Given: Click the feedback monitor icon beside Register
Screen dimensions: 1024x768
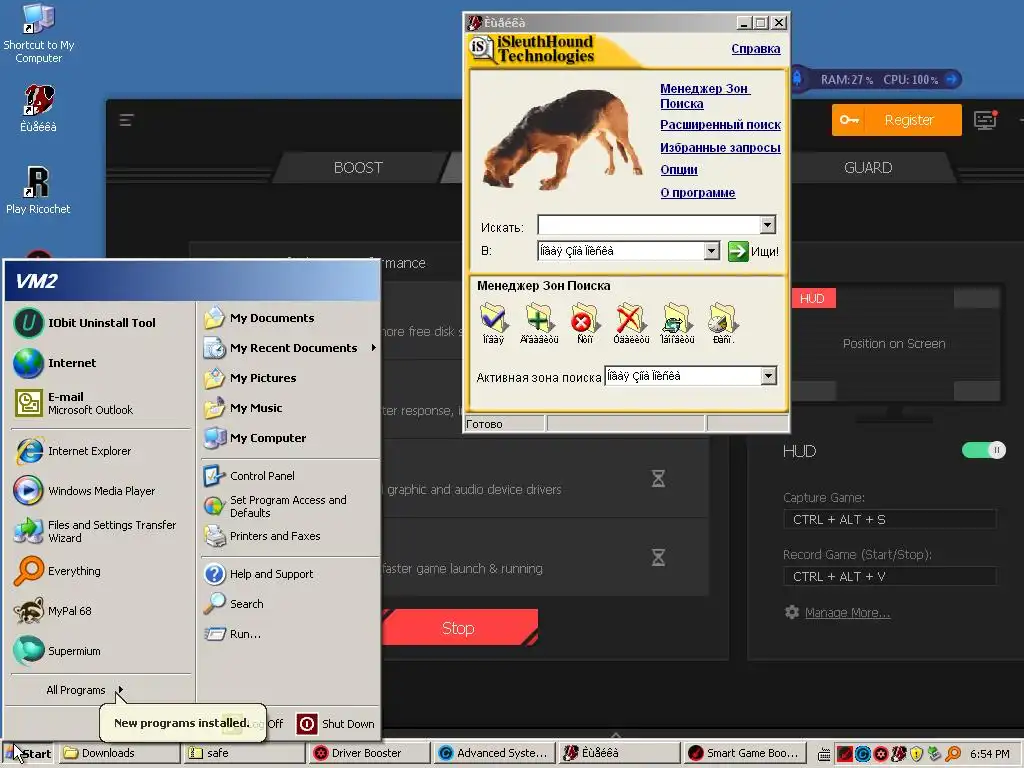Looking at the screenshot, I should pos(985,120).
